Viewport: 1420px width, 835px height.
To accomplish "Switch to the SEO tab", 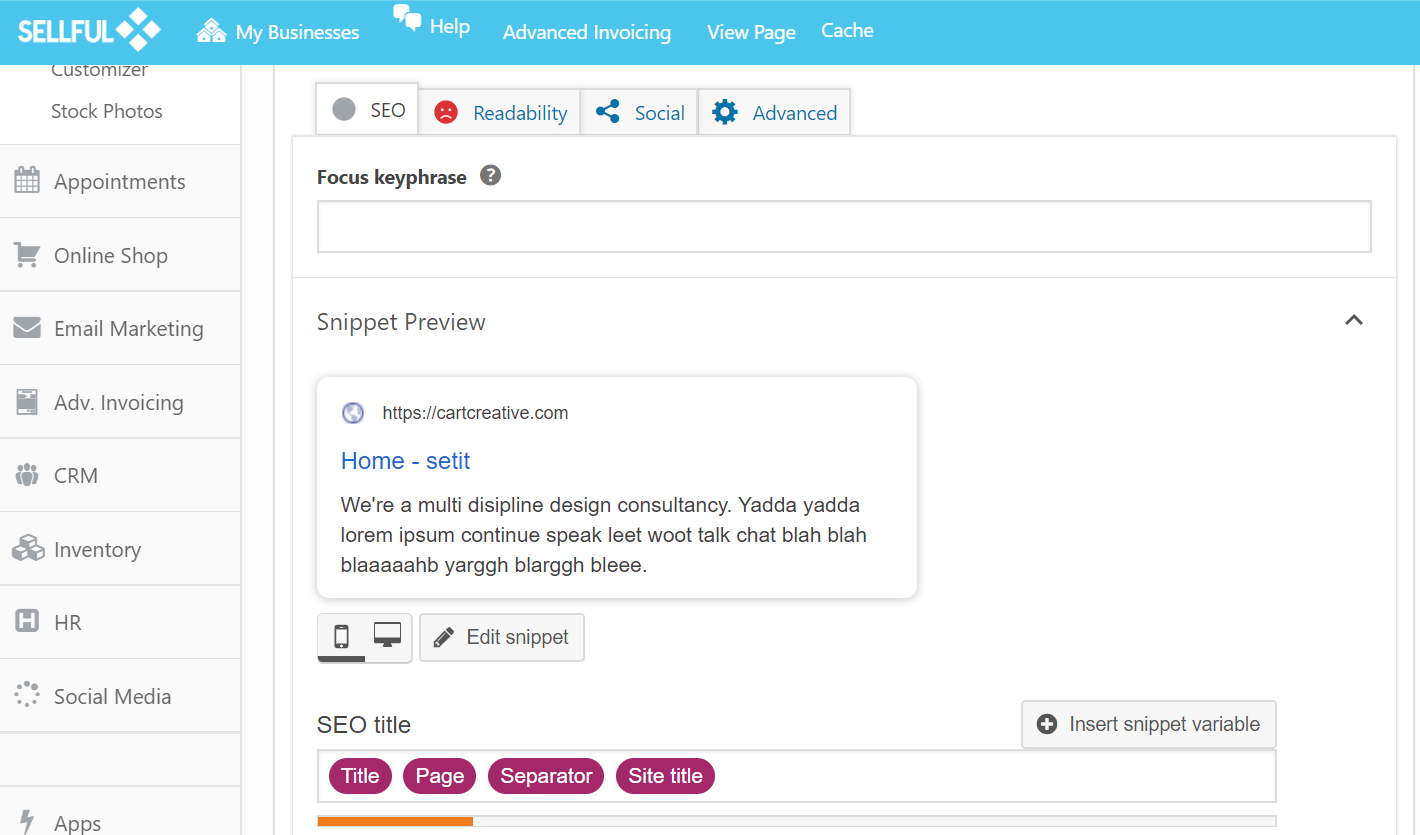I will click(367, 109).
